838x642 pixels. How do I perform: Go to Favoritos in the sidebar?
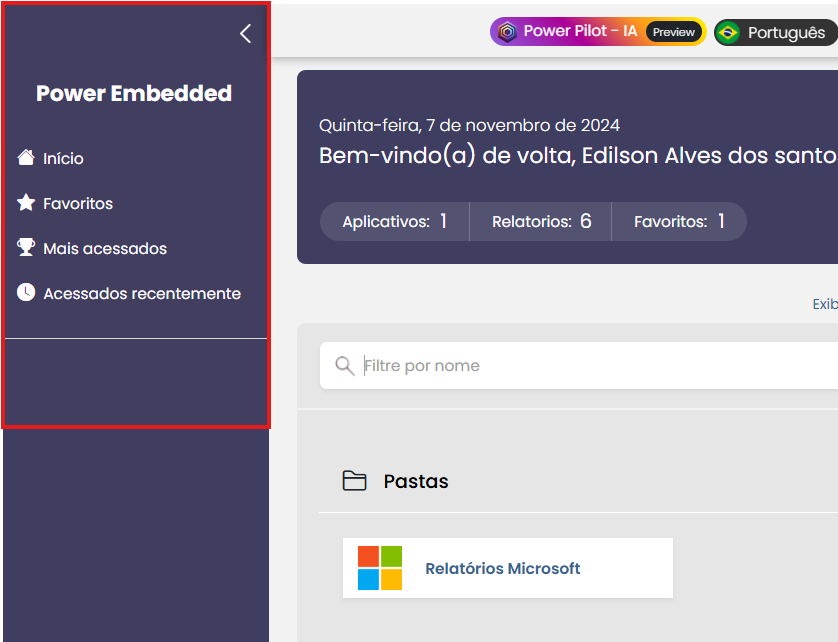(x=78, y=204)
